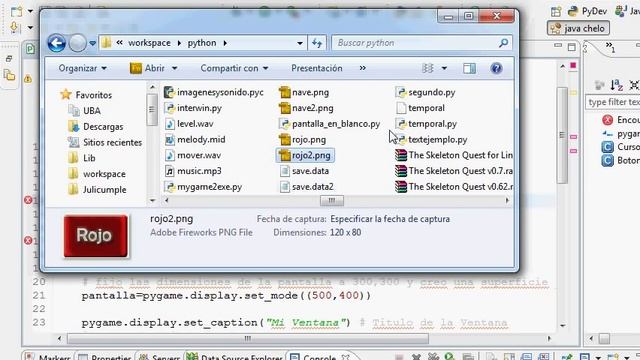Select the nave2.png image file
This screenshot has height=360, width=640.
(306, 108)
